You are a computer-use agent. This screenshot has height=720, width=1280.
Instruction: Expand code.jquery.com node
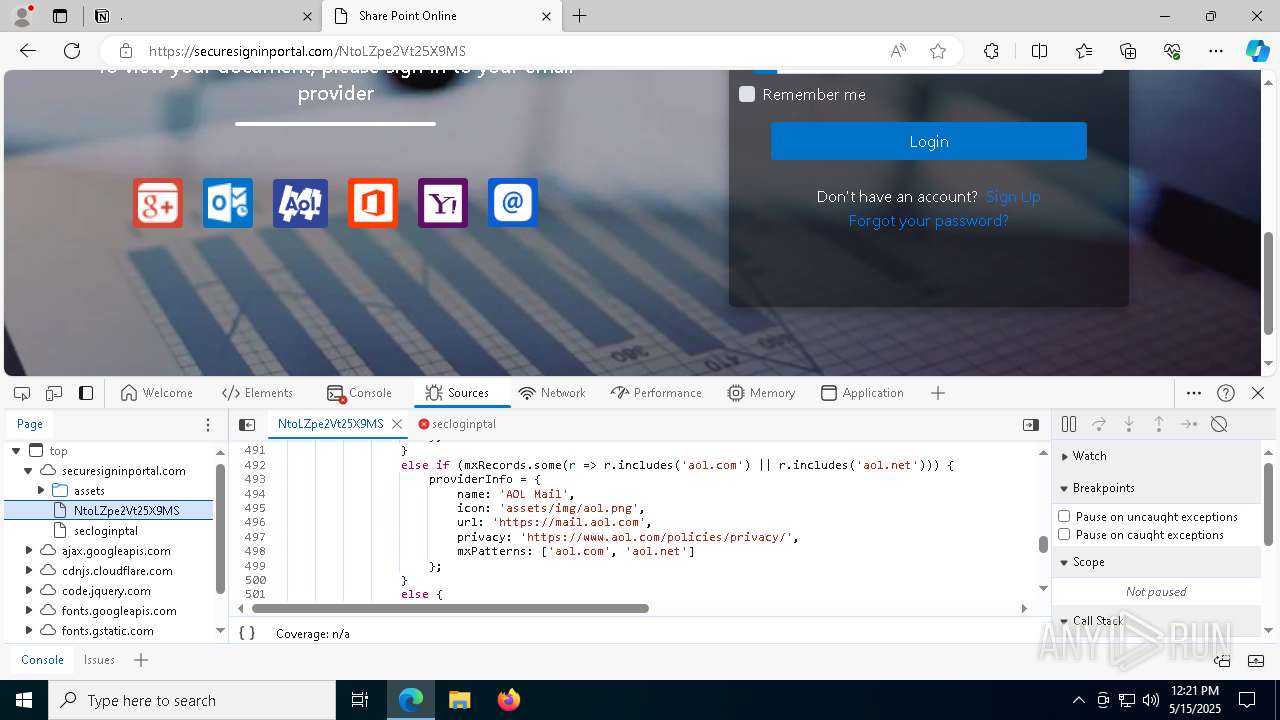(x=28, y=591)
